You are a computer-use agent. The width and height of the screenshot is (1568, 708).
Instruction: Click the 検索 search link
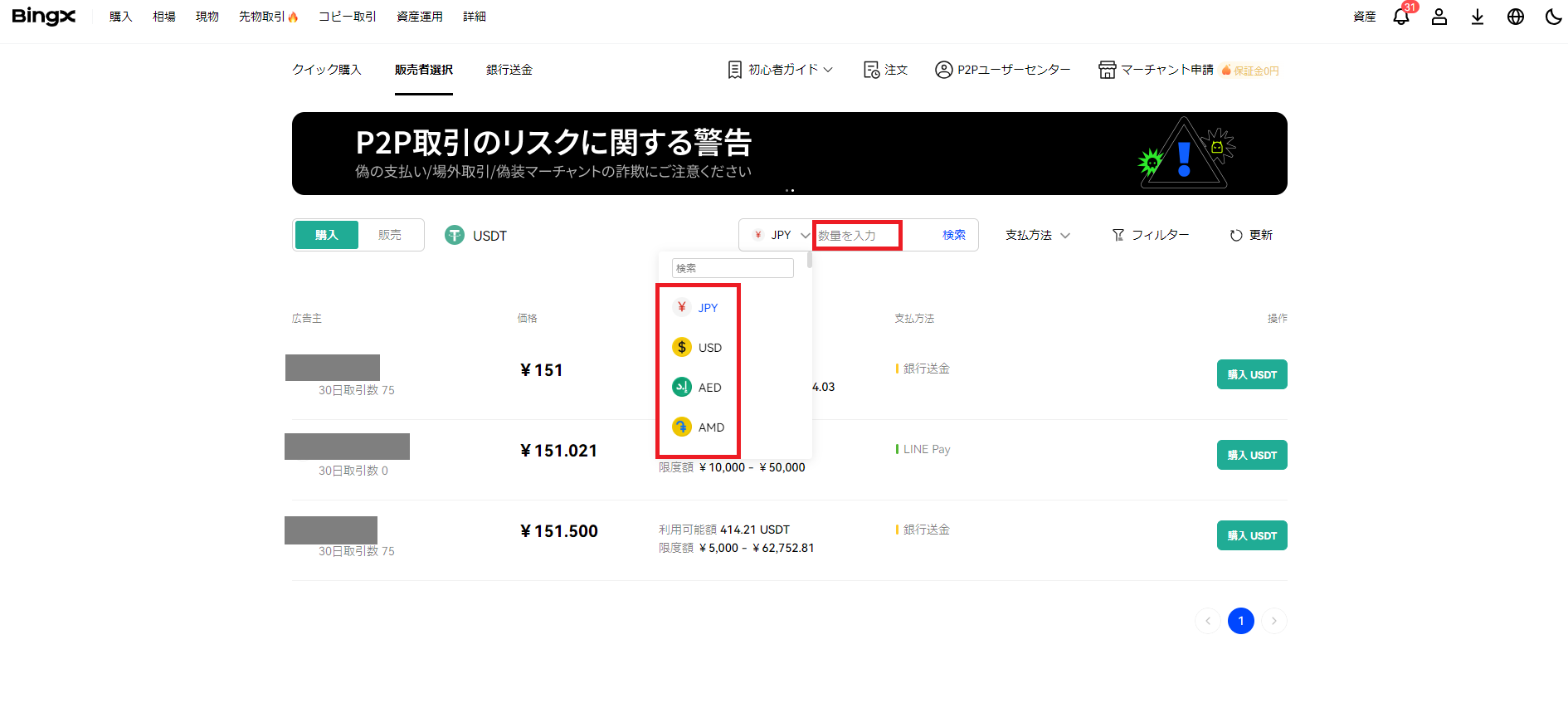[x=954, y=235]
